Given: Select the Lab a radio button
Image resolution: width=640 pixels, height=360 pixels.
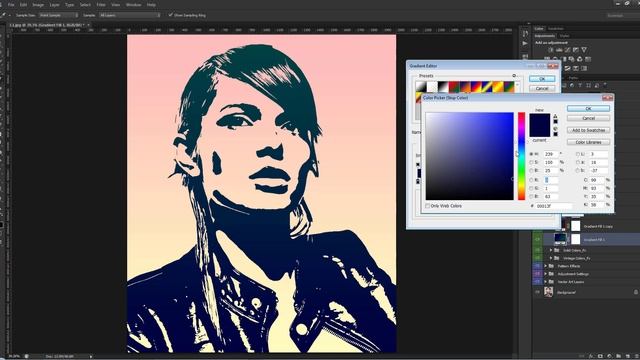Looking at the screenshot, I should tap(578, 162).
